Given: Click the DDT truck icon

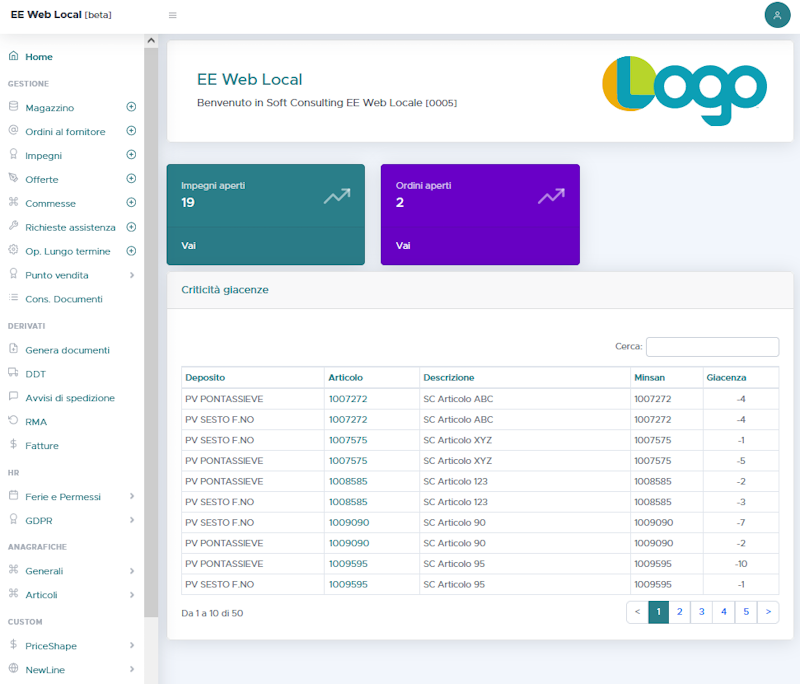Looking at the screenshot, I should pos(13,373).
